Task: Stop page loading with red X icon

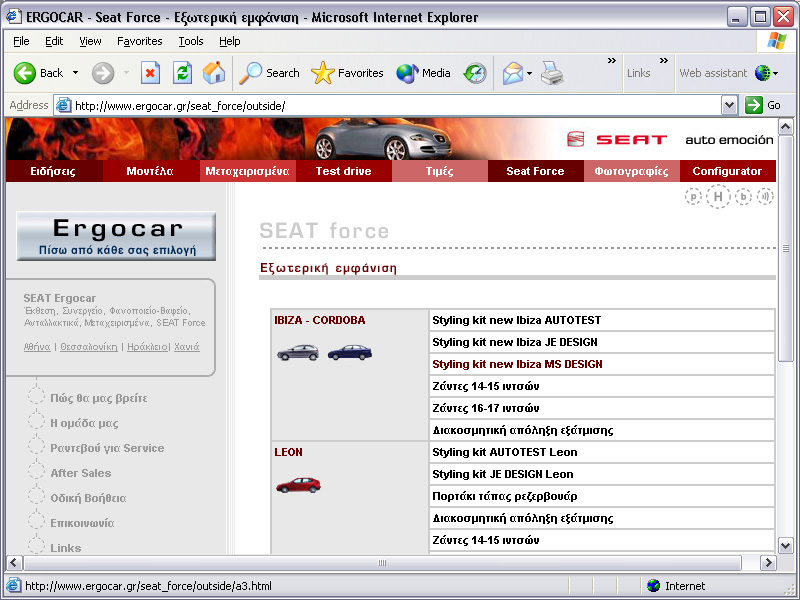Action: click(x=150, y=73)
